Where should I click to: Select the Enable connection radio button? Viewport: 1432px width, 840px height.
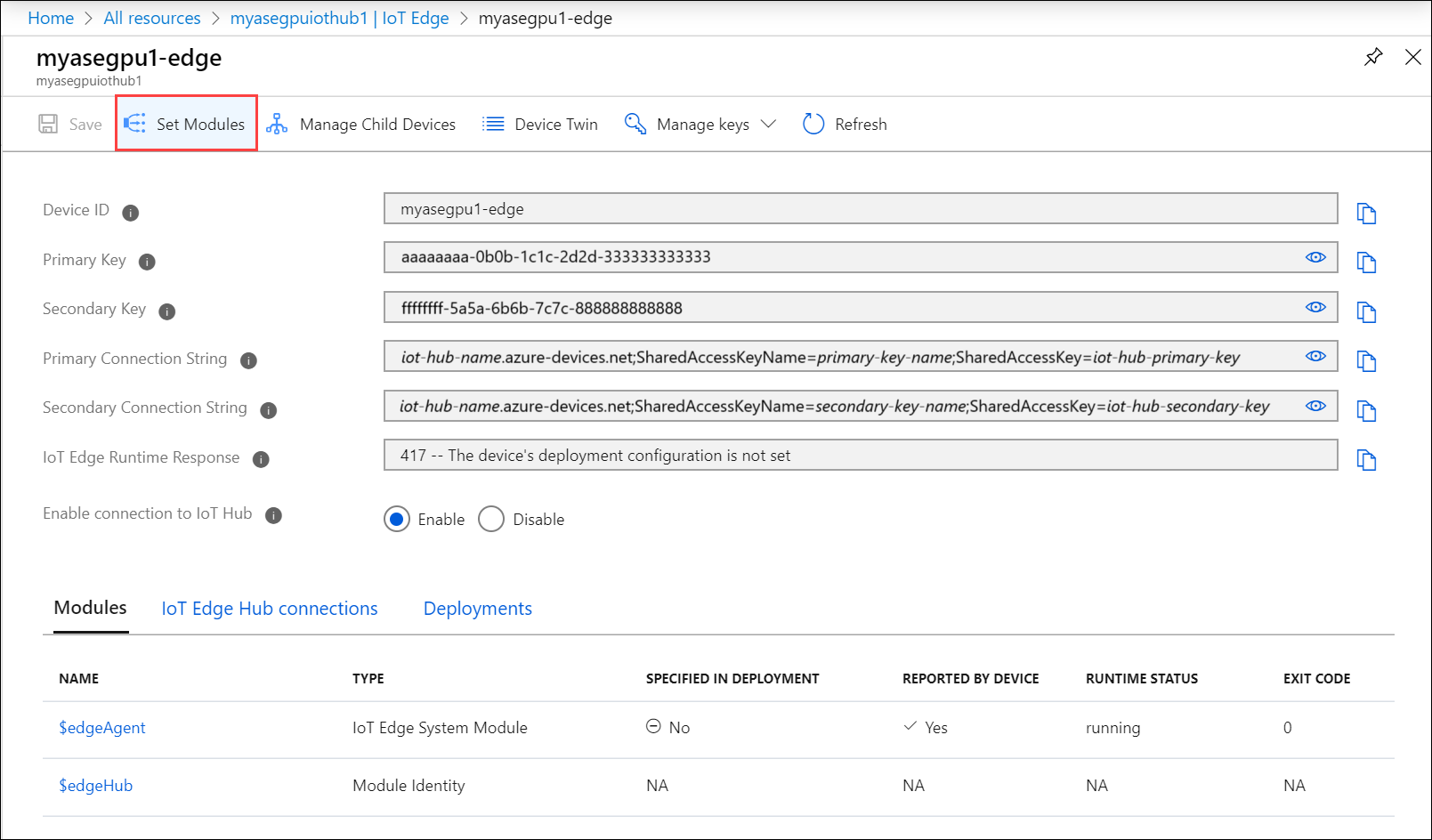pos(397,519)
